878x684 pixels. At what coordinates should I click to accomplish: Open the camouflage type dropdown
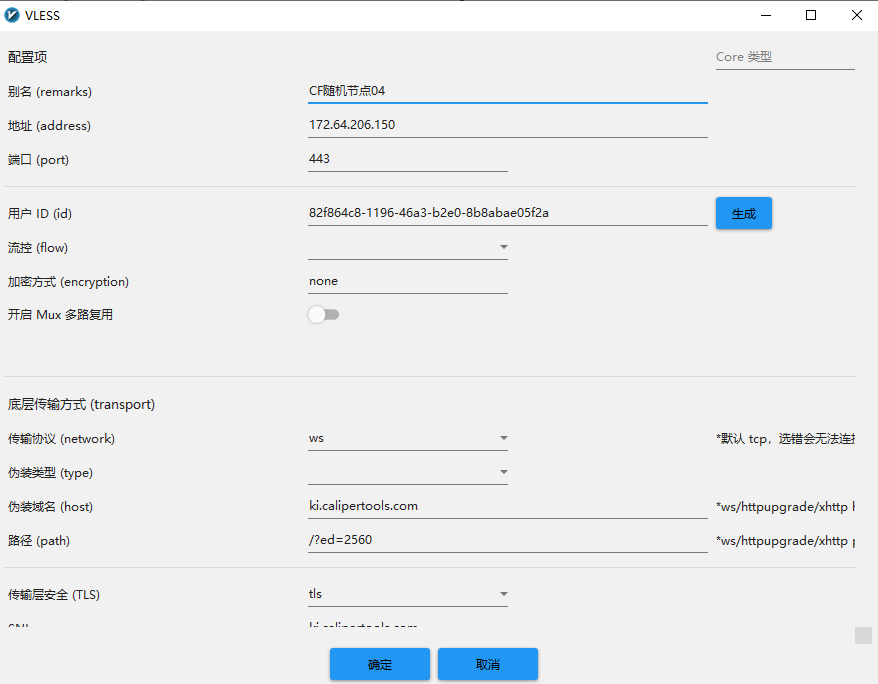click(x=407, y=472)
